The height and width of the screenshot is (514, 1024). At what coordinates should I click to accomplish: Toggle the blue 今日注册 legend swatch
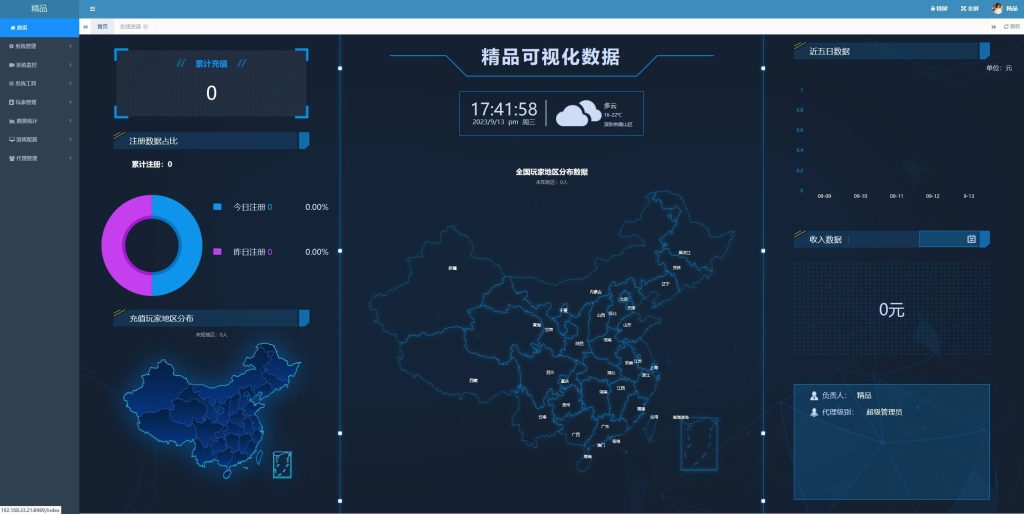pyautogui.click(x=217, y=207)
